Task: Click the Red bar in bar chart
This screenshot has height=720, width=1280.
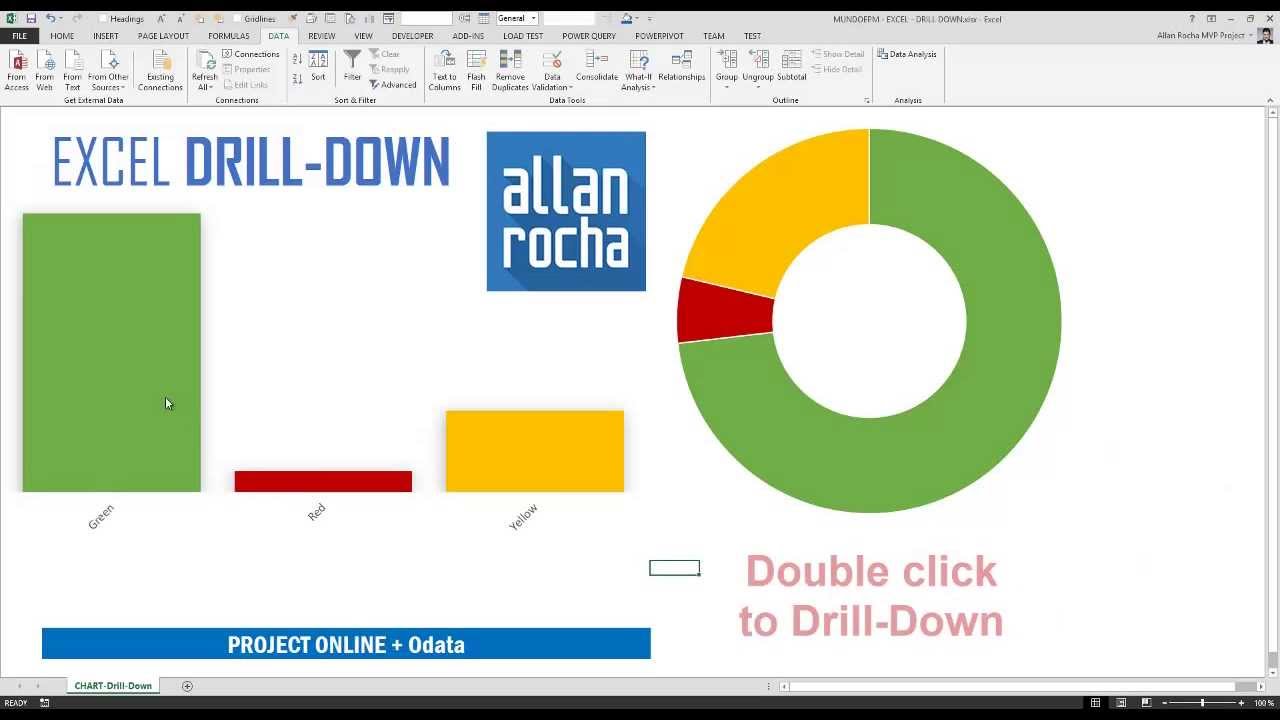Action: coord(323,481)
